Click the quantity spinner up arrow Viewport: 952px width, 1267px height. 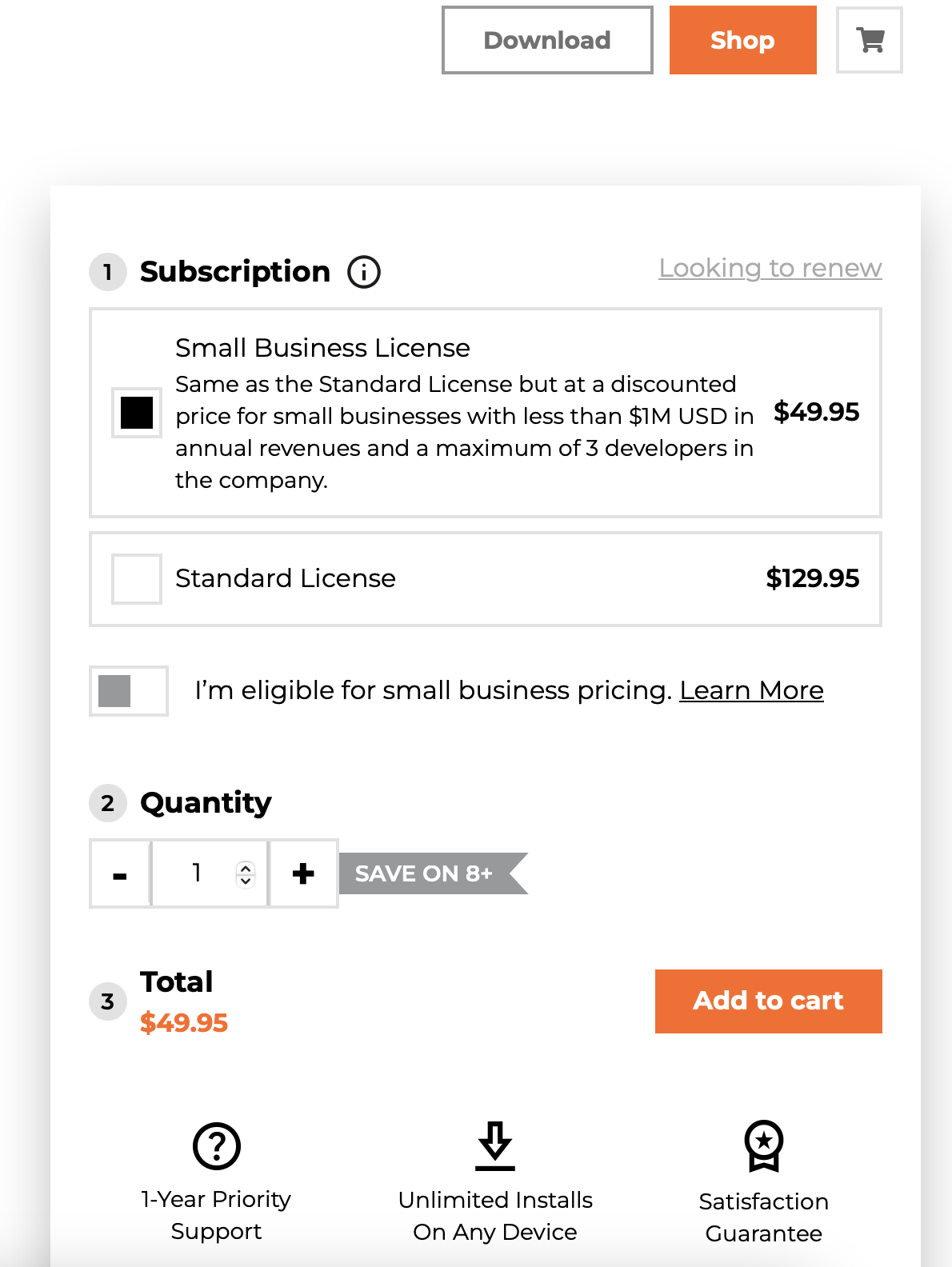click(245, 868)
